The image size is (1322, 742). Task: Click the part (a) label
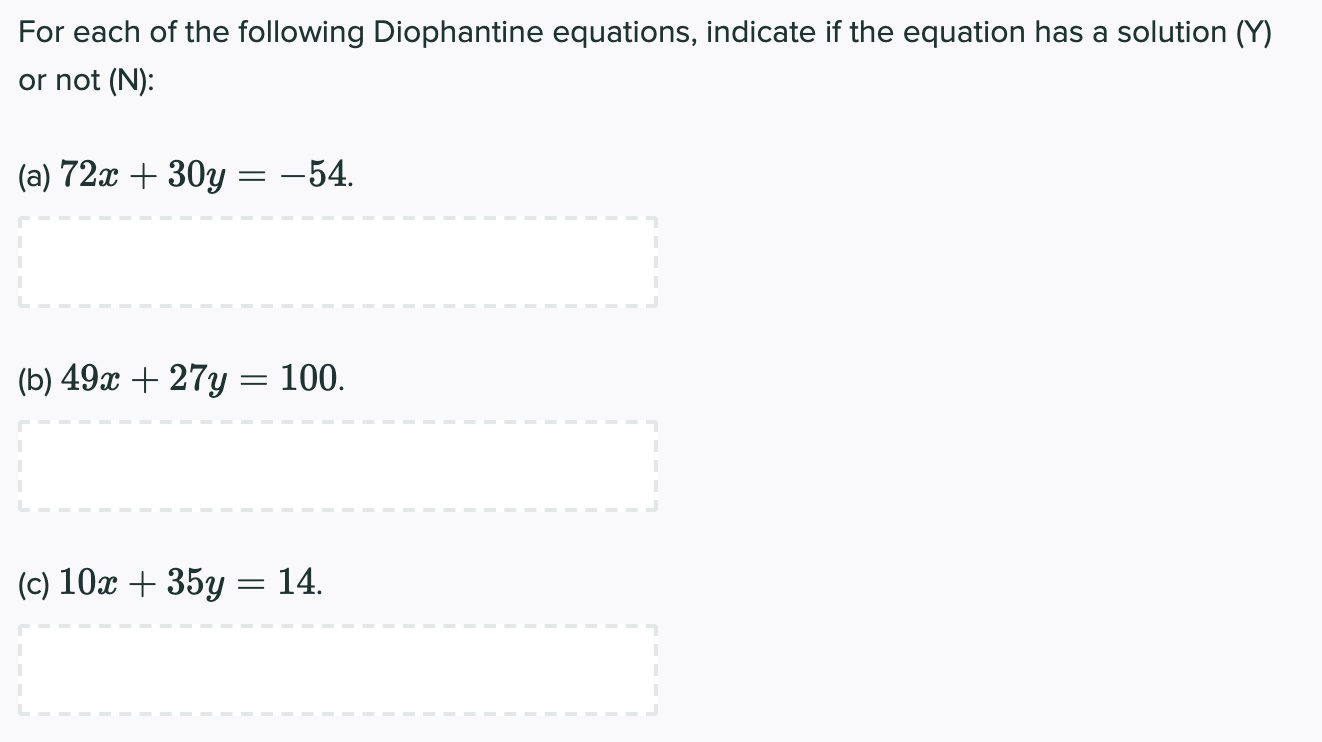pos(33,176)
